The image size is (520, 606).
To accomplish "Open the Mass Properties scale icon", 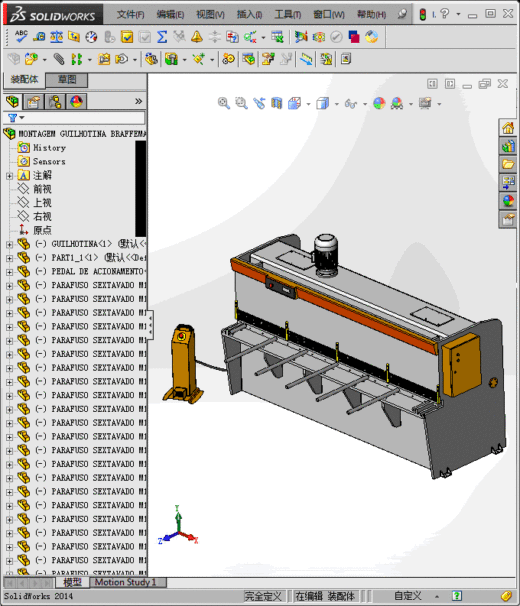I will pos(56,37).
